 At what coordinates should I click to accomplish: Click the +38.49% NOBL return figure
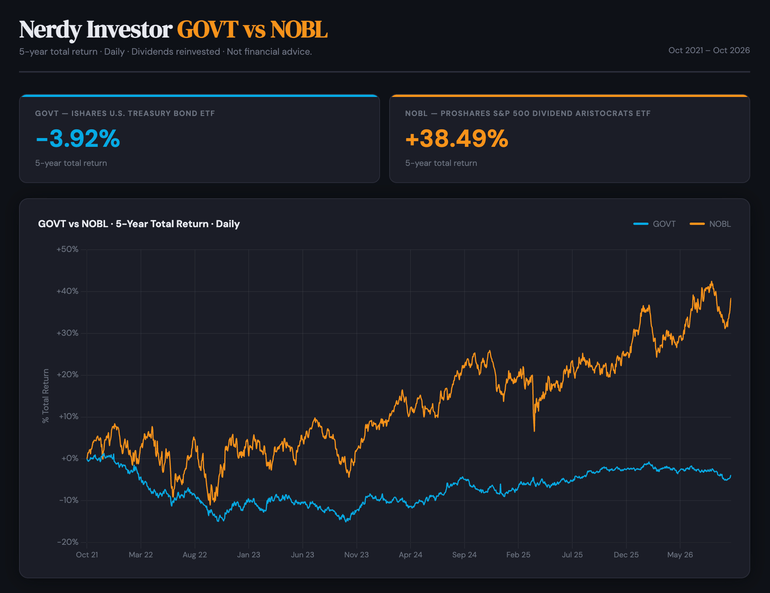coord(457,138)
